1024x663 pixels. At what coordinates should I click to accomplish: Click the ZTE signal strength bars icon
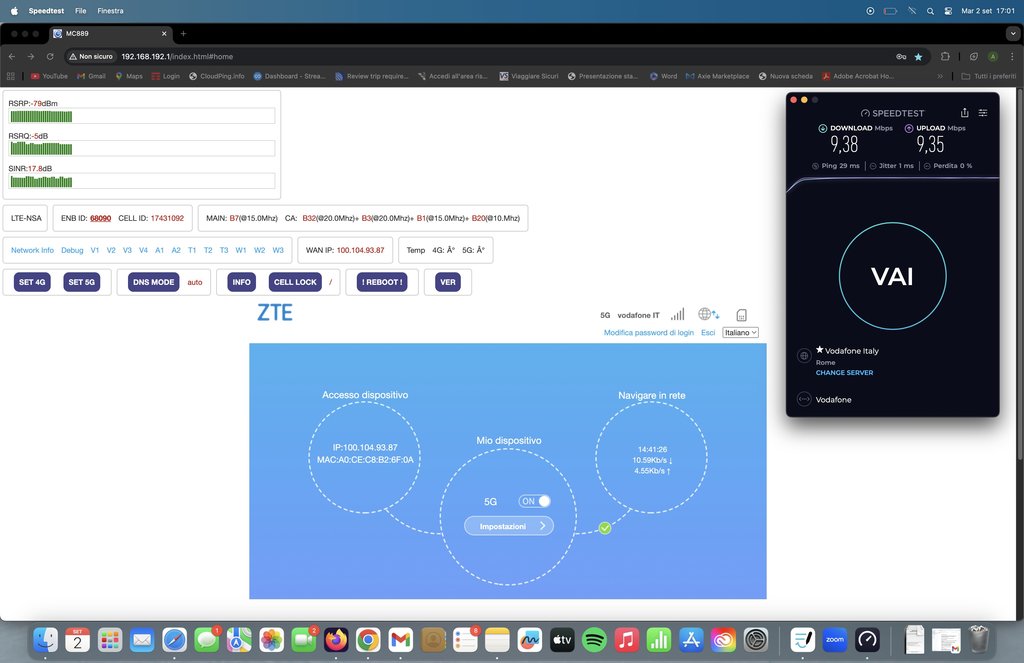coord(678,314)
